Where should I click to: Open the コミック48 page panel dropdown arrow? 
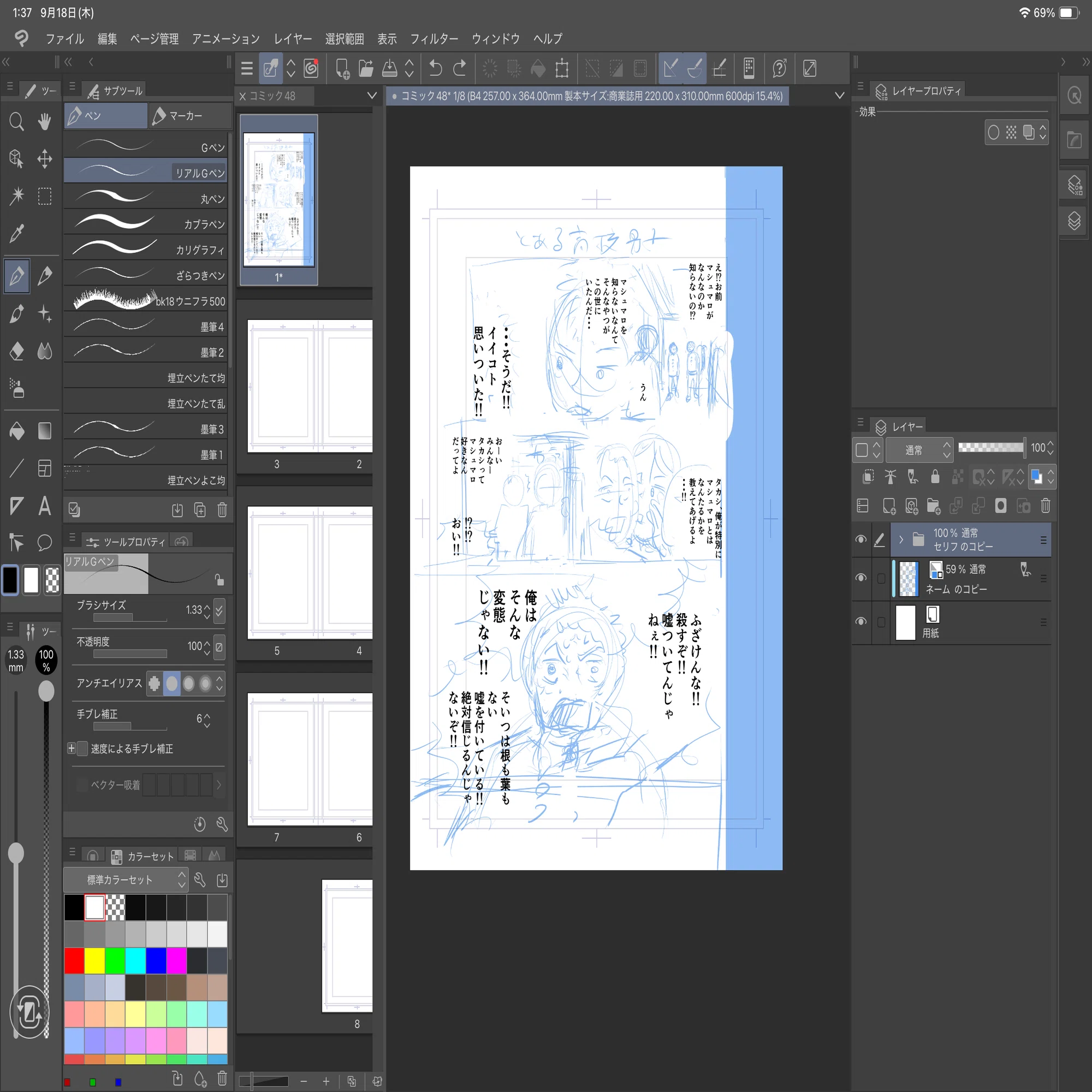click(x=371, y=96)
